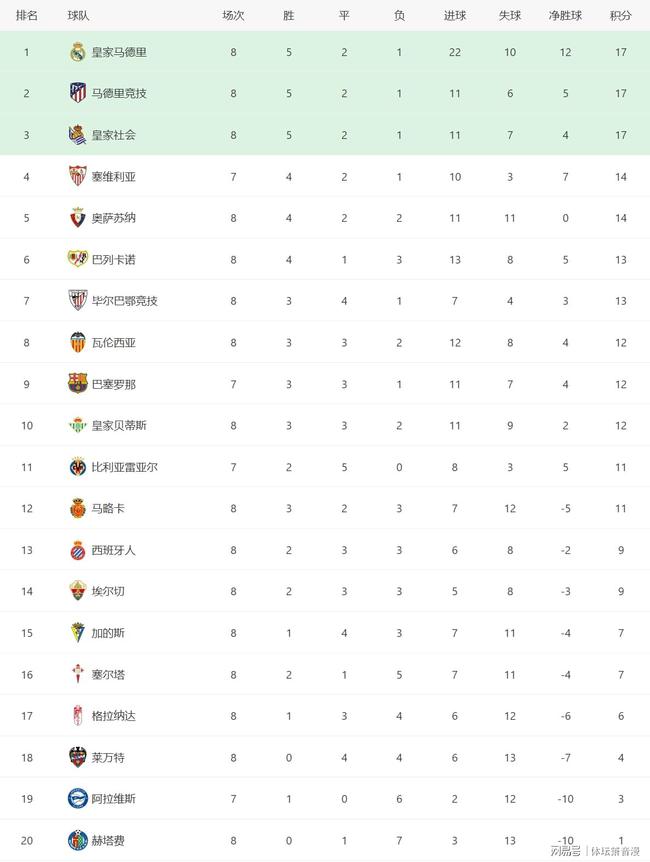This screenshot has height=862, width=650.
Task: Click the Real Madrid club crest
Action: (78, 52)
